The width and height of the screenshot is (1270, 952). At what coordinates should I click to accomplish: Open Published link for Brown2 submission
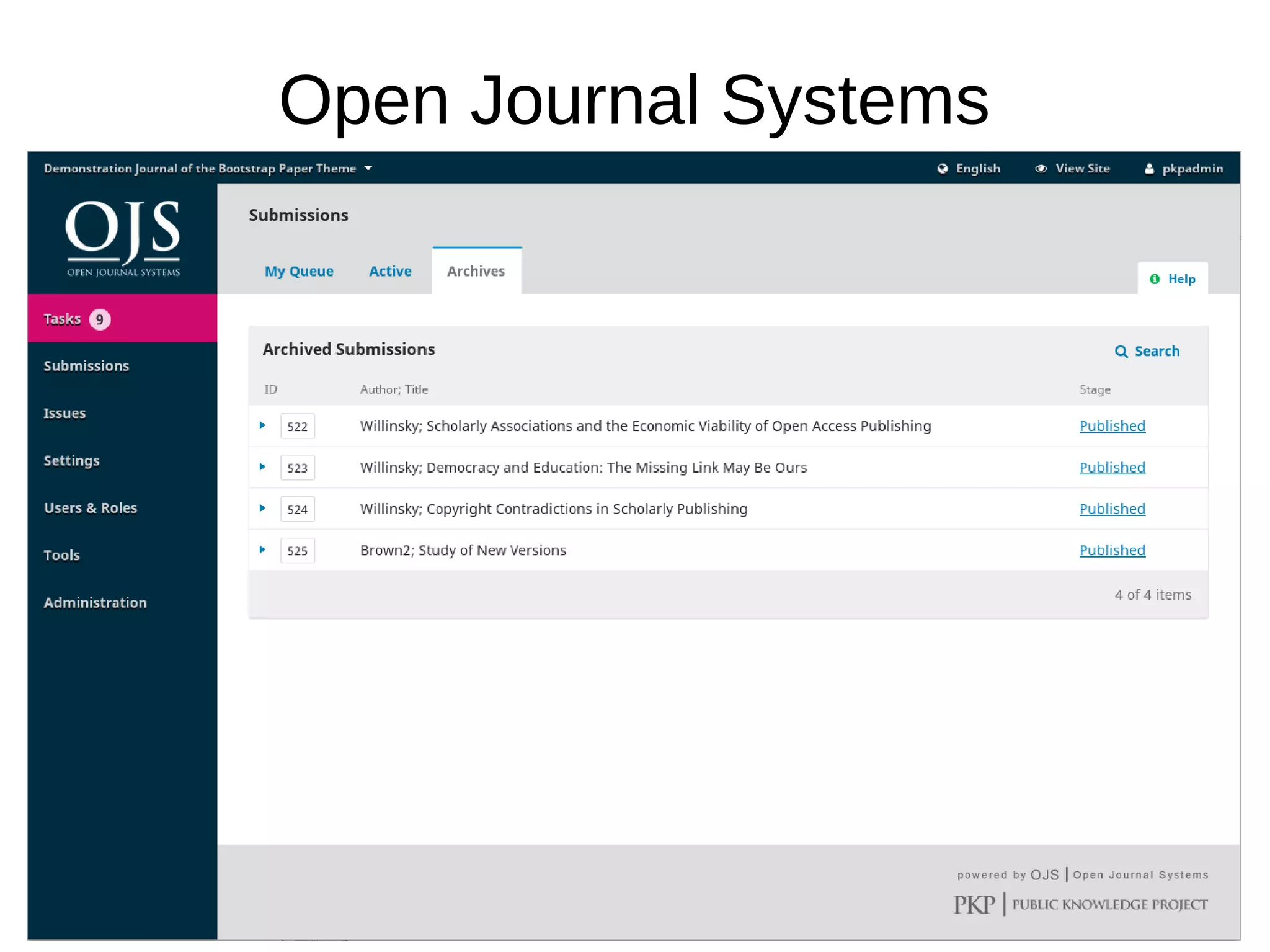[x=1112, y=550]
